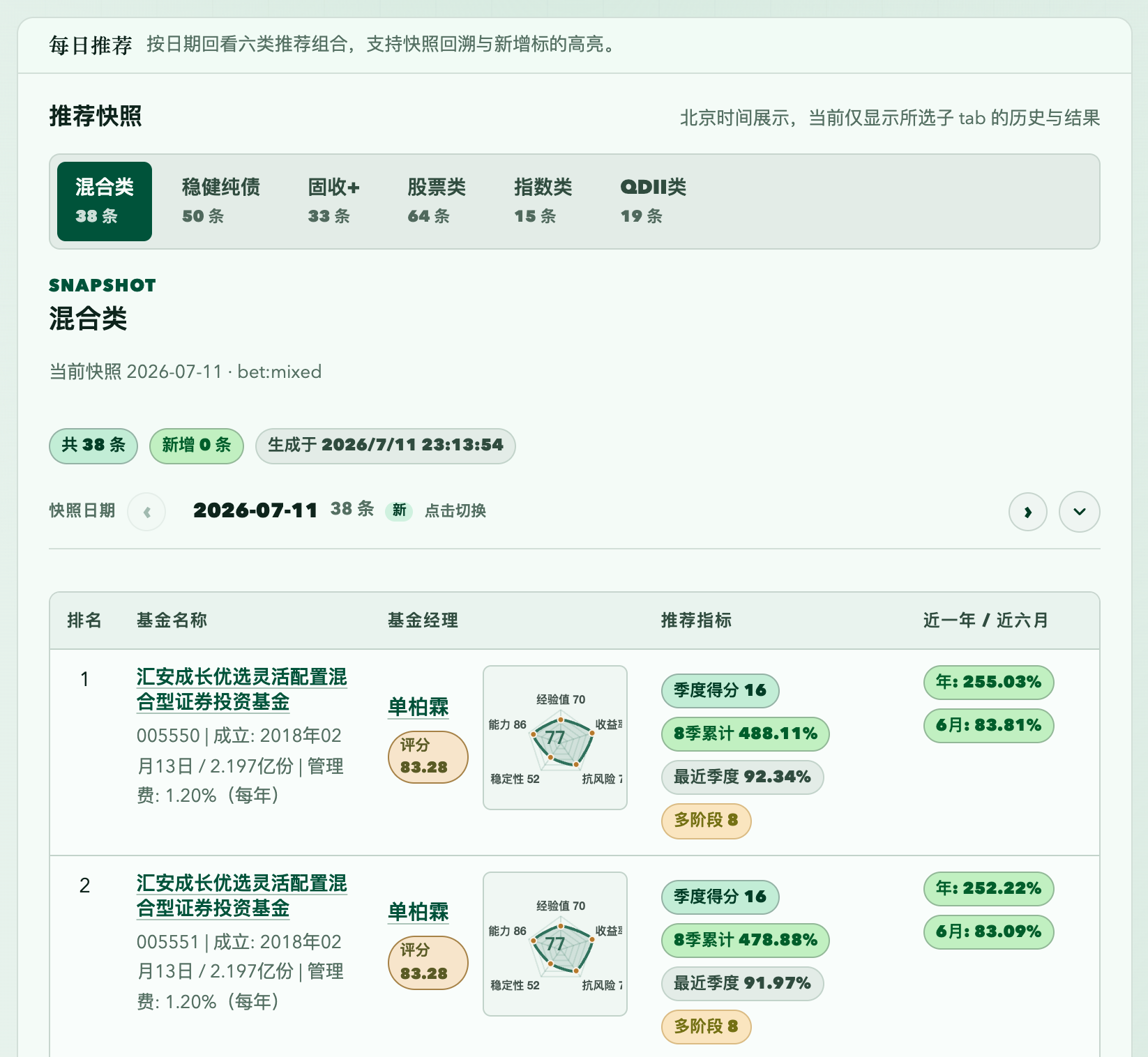1148x1057 pixels.
Task: Click fund details text for 005551
Action: [241, 972]
